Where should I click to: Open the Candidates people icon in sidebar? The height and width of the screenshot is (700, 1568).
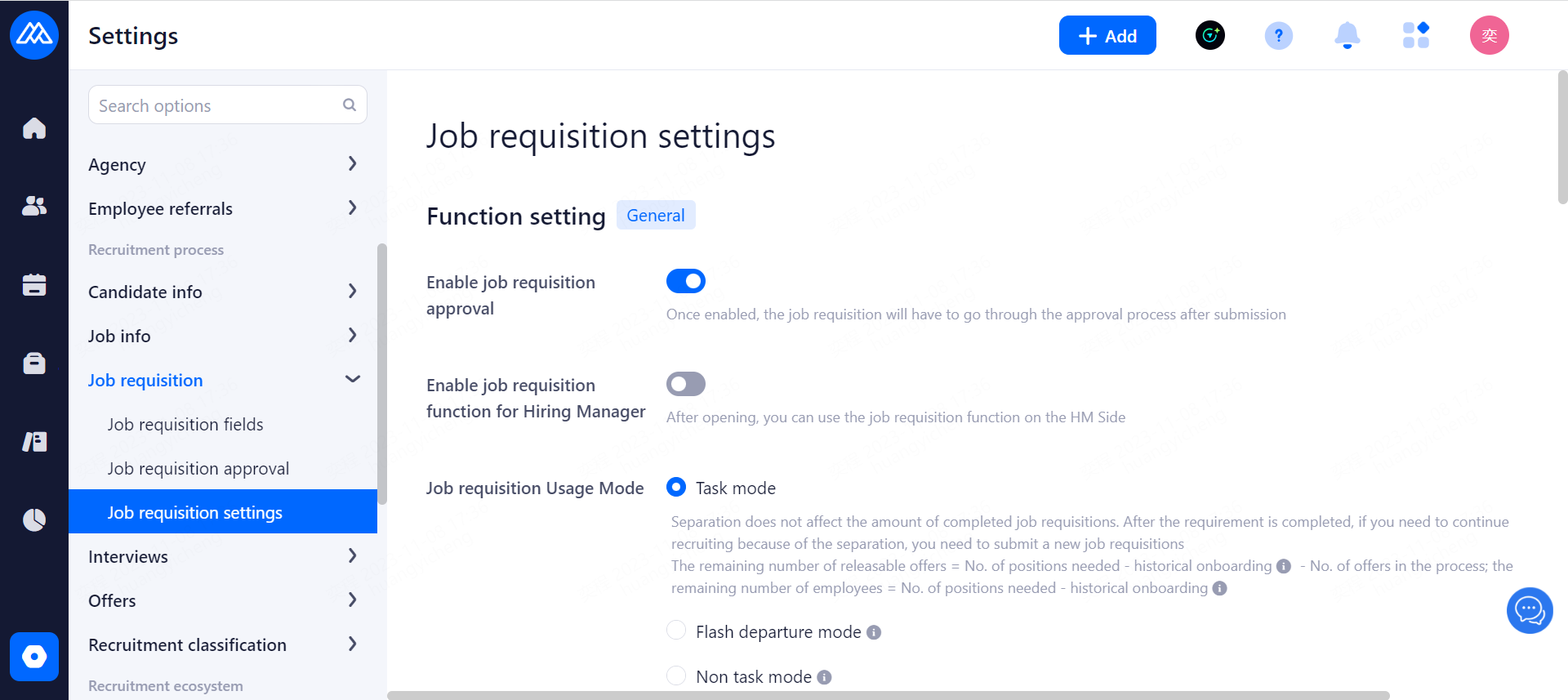(34, 206)
